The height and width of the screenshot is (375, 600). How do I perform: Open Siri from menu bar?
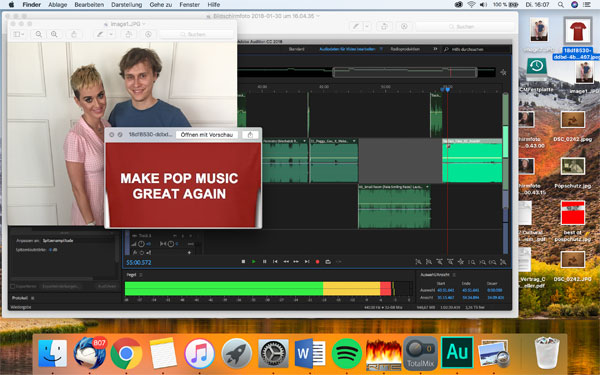click(574, 5)
